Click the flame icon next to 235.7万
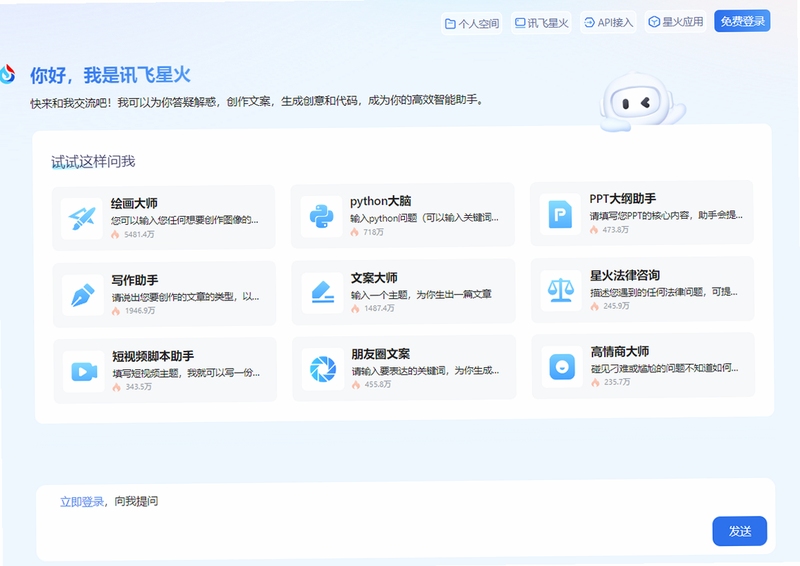 click(595, 382)
